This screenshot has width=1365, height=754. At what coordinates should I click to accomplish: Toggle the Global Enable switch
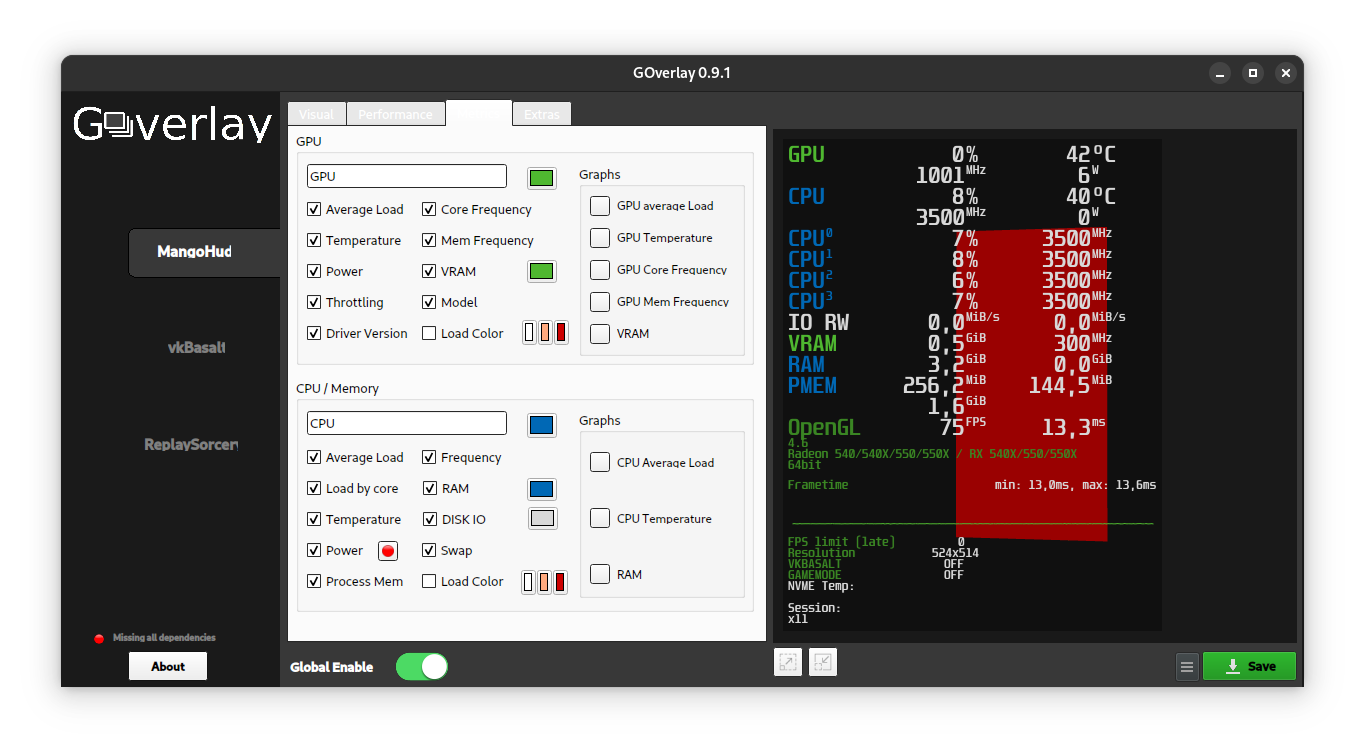[422, 667]
